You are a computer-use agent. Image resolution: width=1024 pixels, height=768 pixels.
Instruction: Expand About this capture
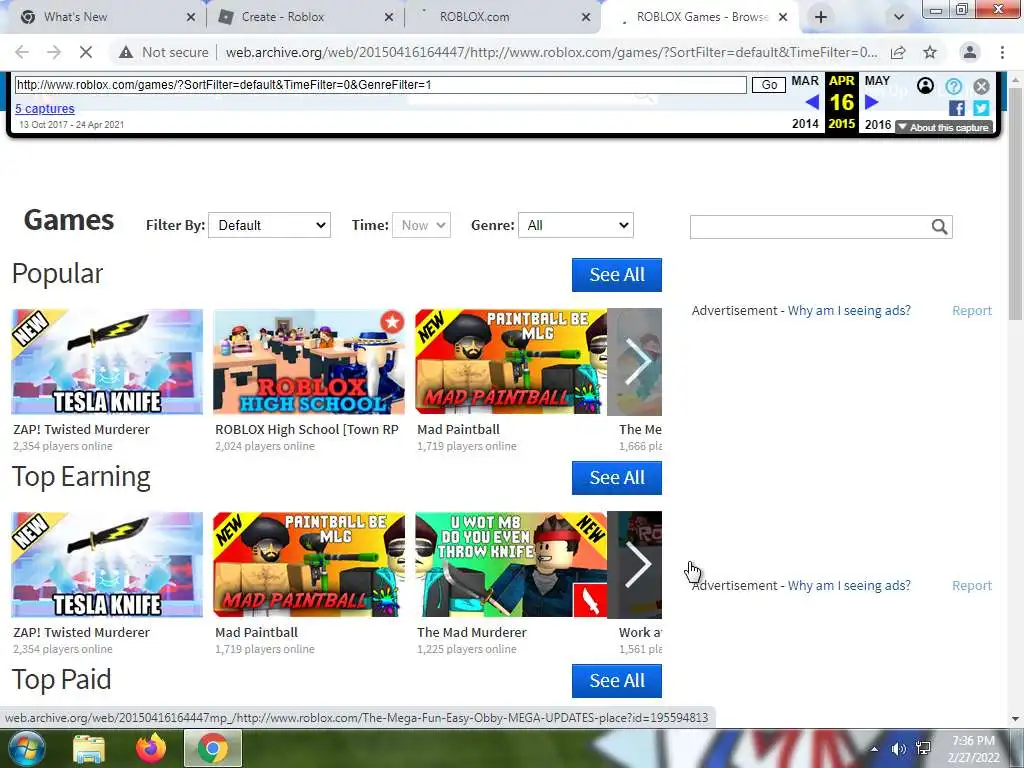pyautogui.click(x=944, y=127)
